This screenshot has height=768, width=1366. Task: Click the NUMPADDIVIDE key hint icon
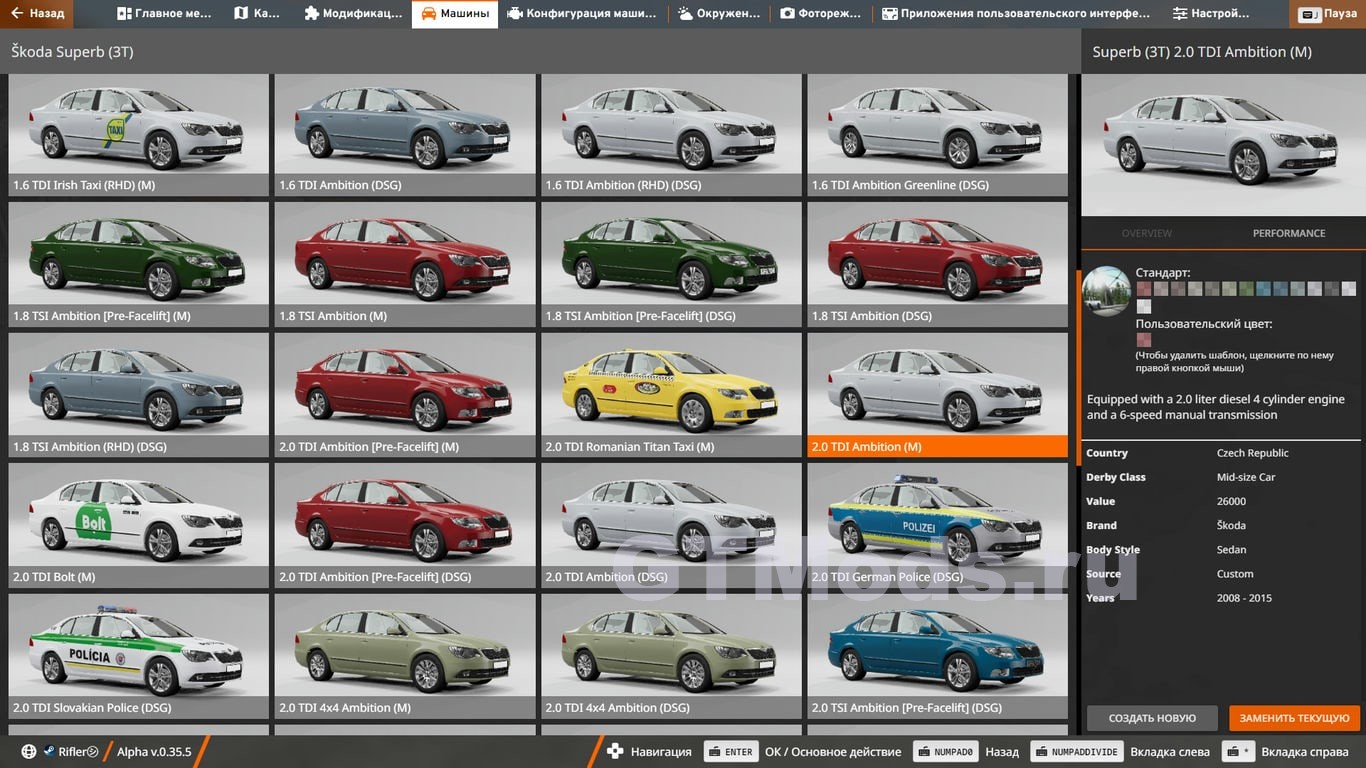1075,752
